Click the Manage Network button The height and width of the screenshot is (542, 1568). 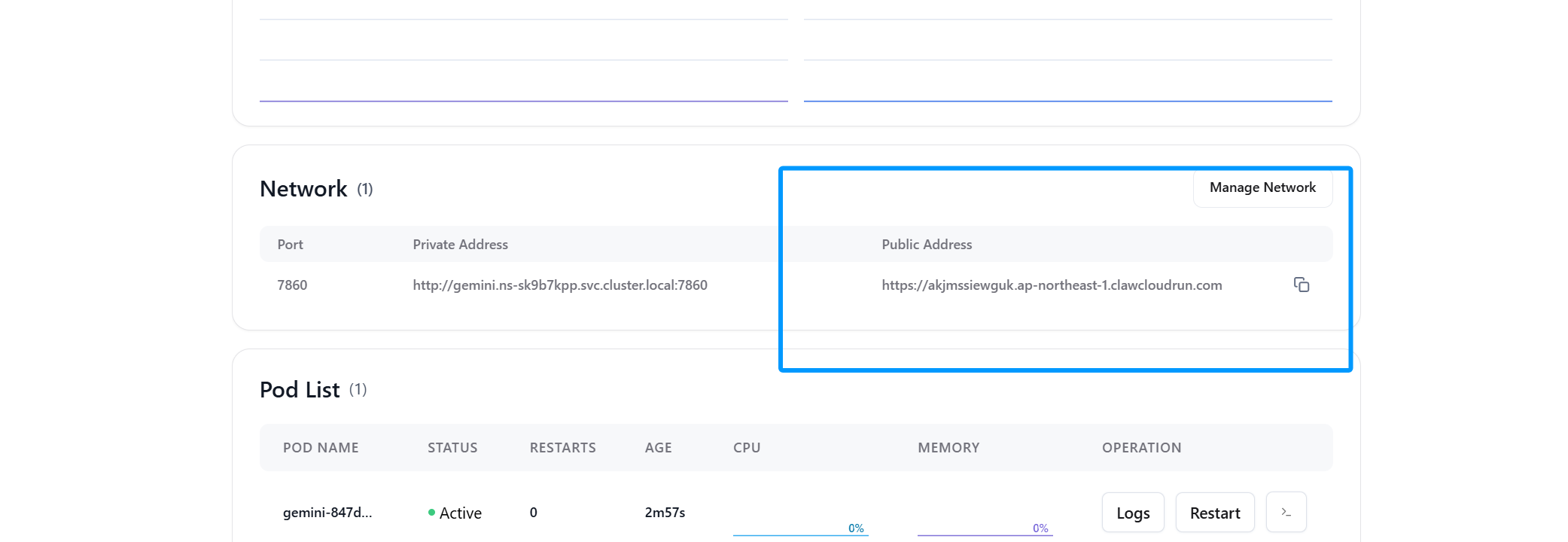tap(1262, 187)
